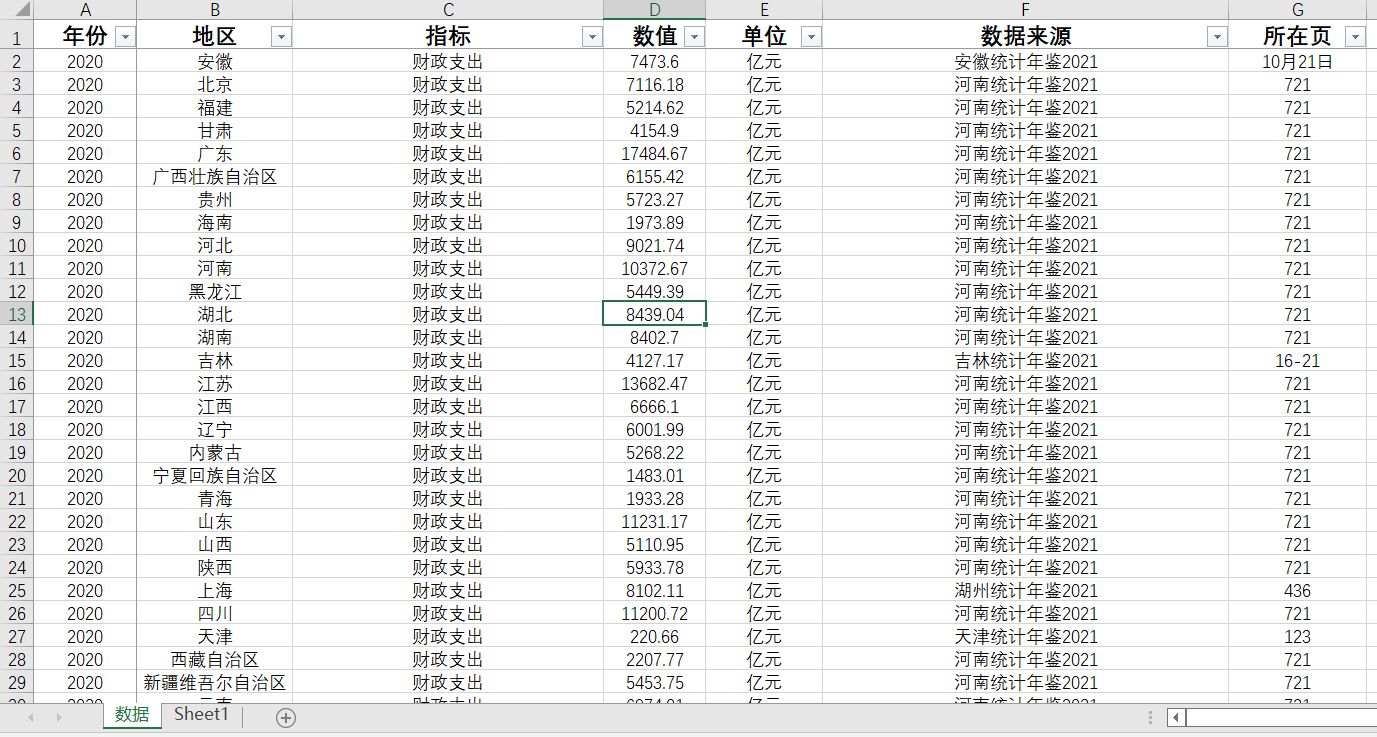Click the cell with value 7116.18
The height and width of the screenshot is (737, 1377).
pos(655,84)
